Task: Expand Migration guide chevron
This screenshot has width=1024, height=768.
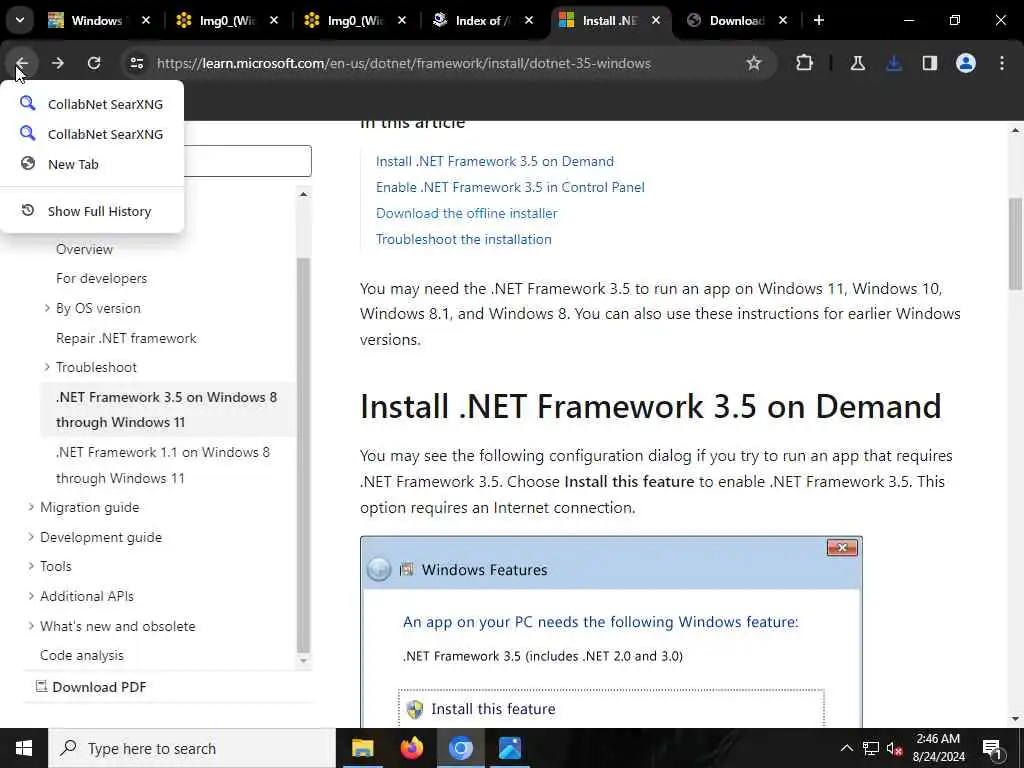Action: coord(31,507)
